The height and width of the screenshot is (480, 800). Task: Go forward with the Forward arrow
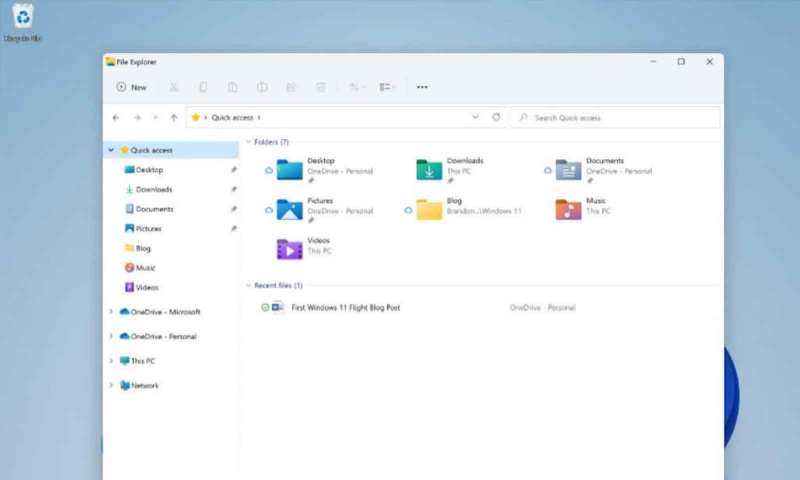tap(137, 118)
